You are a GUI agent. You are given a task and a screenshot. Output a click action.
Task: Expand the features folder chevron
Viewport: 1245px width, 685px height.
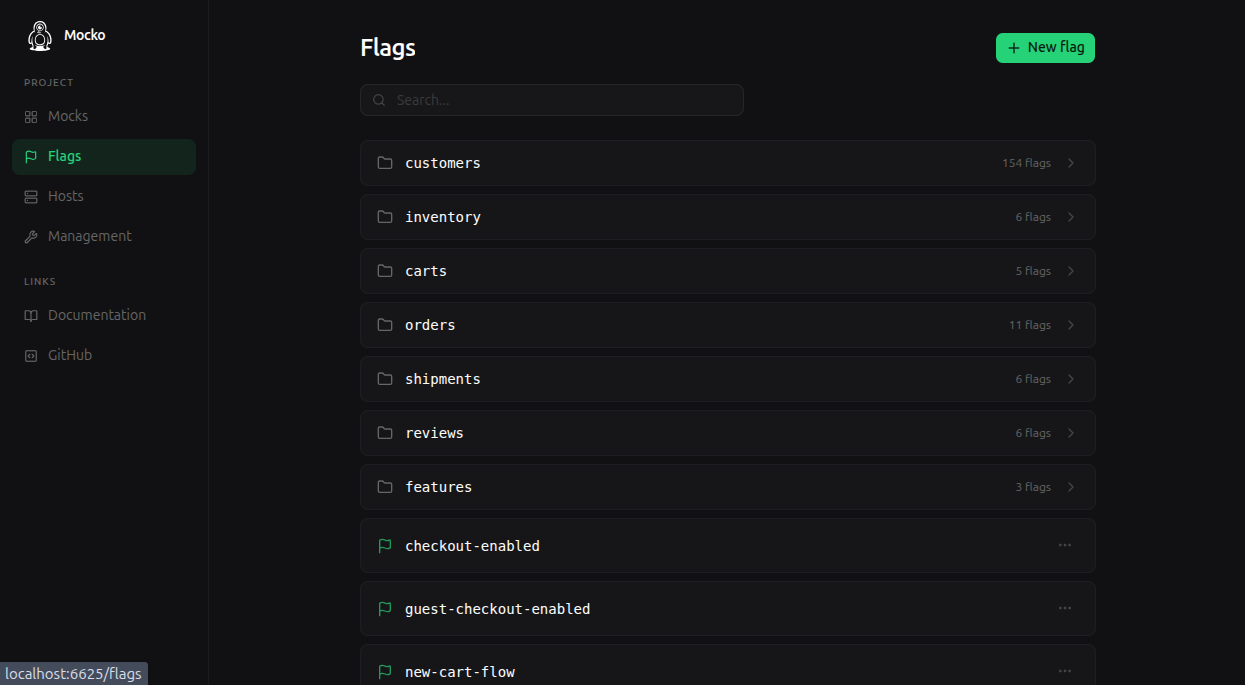[1071, 487]
